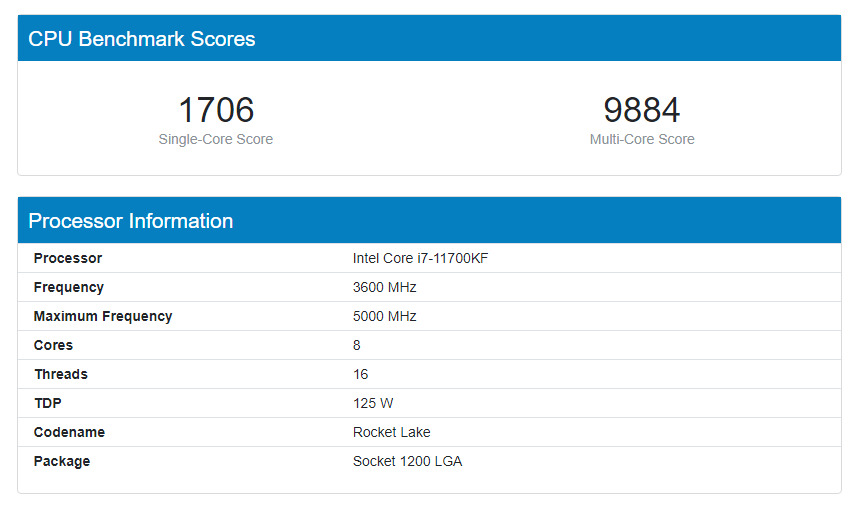Screen dimensions: 857x515
Task: Click the Codename row label
Action: click(69, 432)
